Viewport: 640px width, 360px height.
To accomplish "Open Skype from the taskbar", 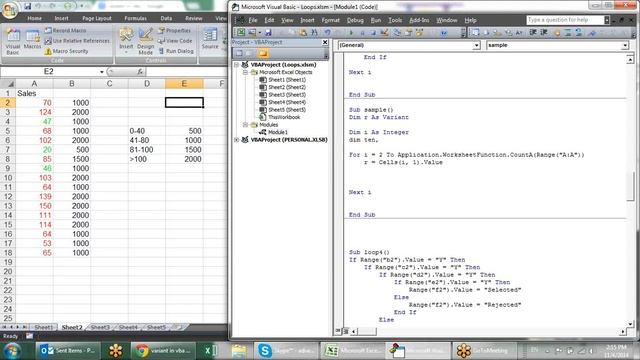I will (x=287, y=351).
